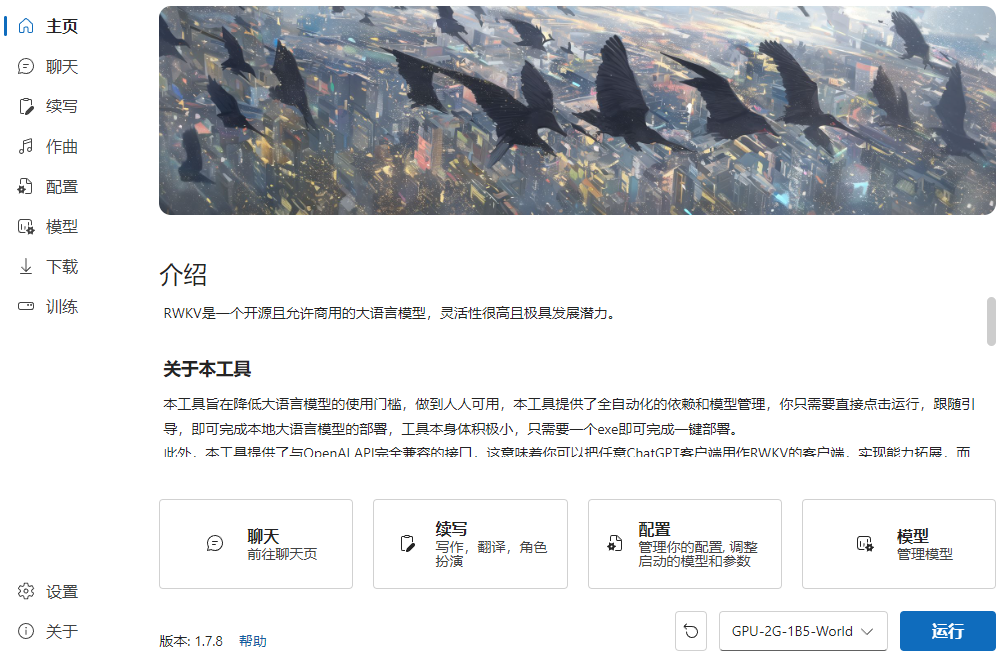Screen dimensions: 1003x659
Task: Open the 模型 管理模型 card
Action: pyautogui.click(x=899, y=544)
